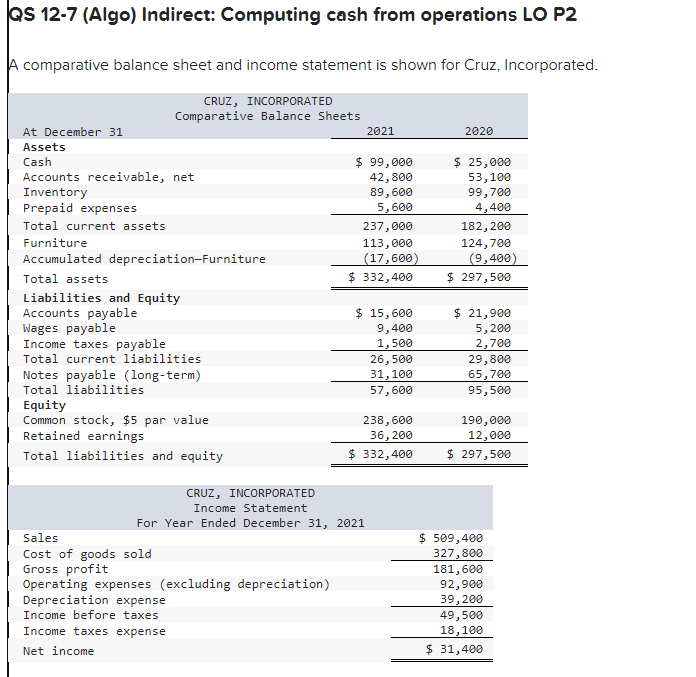Click Notes payable 2020 value 65,700

(489, 374)
